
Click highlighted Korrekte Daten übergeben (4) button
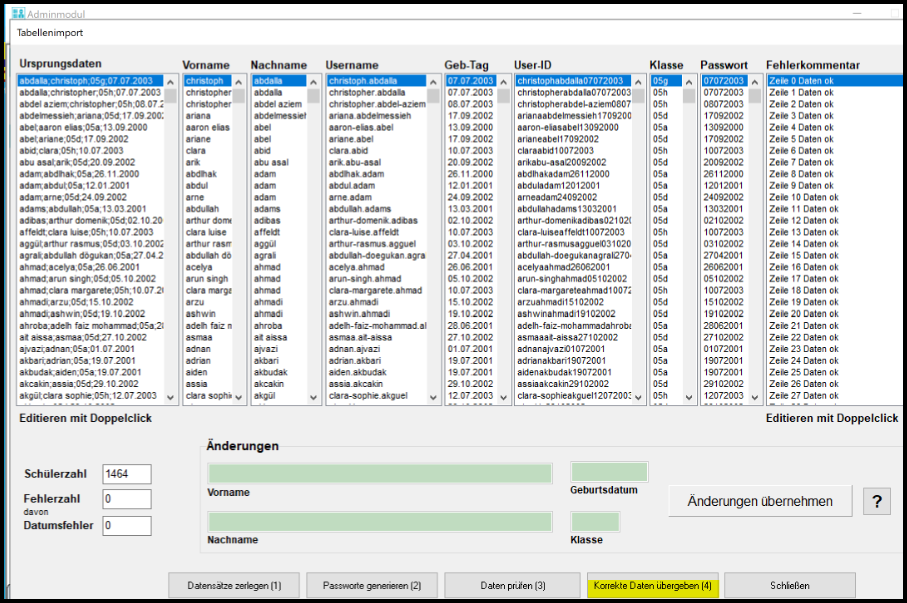coord(652,585)
